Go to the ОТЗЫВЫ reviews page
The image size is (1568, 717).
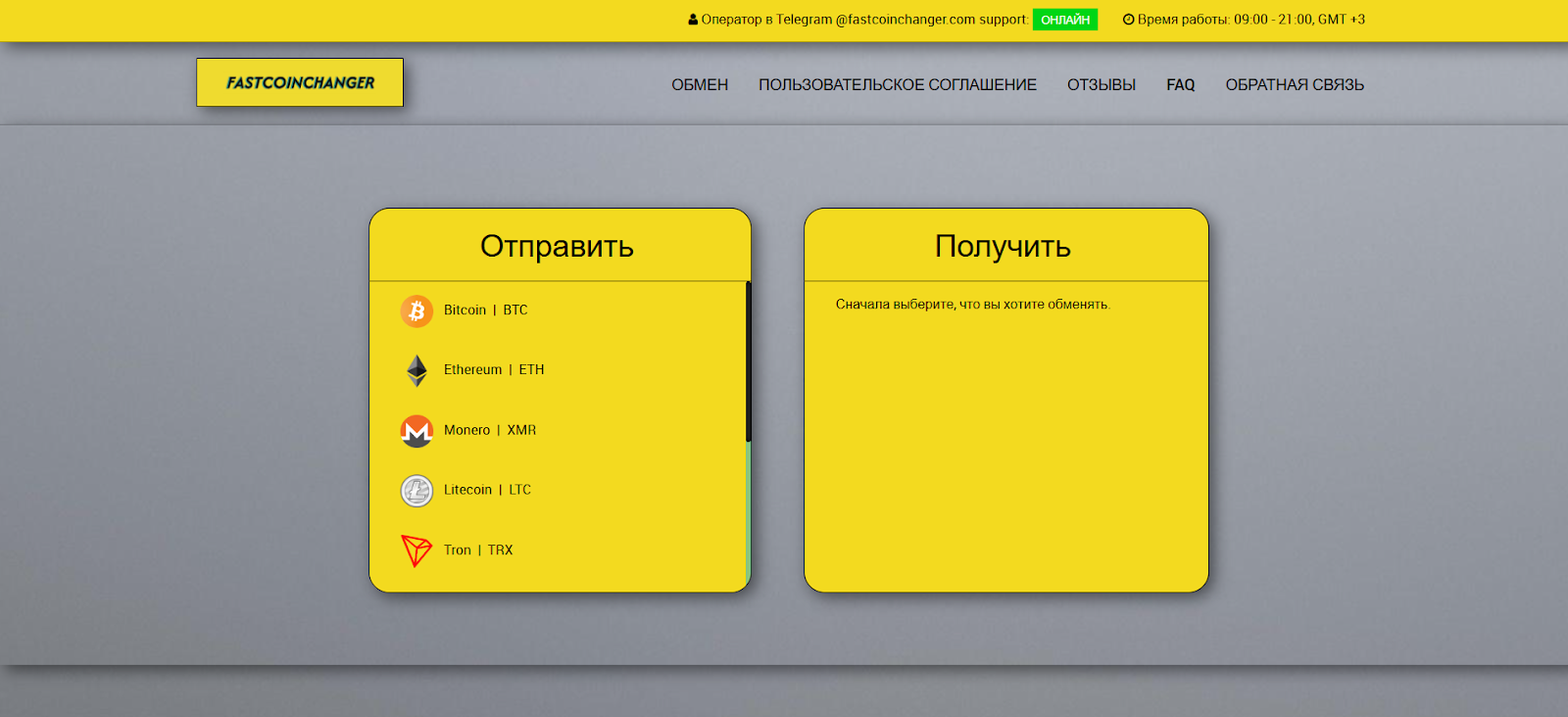tap(1102, 85)
